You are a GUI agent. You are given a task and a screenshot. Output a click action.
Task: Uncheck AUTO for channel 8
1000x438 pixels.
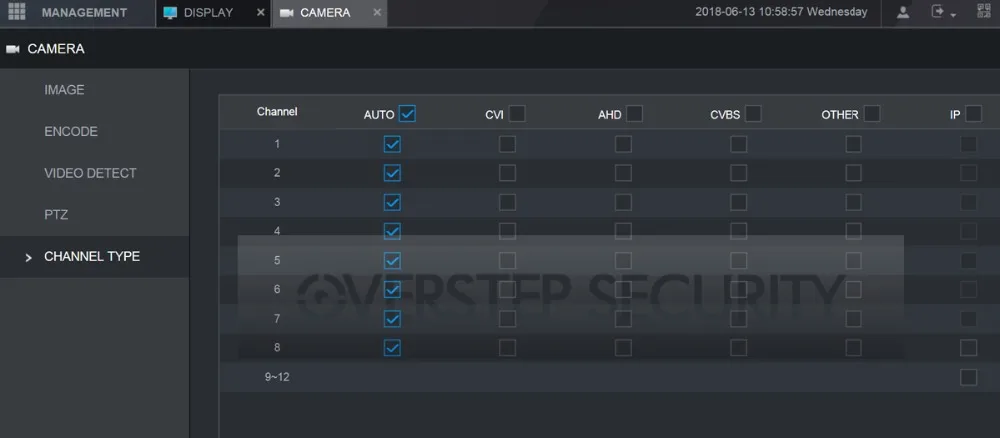(x=392, y=347)
